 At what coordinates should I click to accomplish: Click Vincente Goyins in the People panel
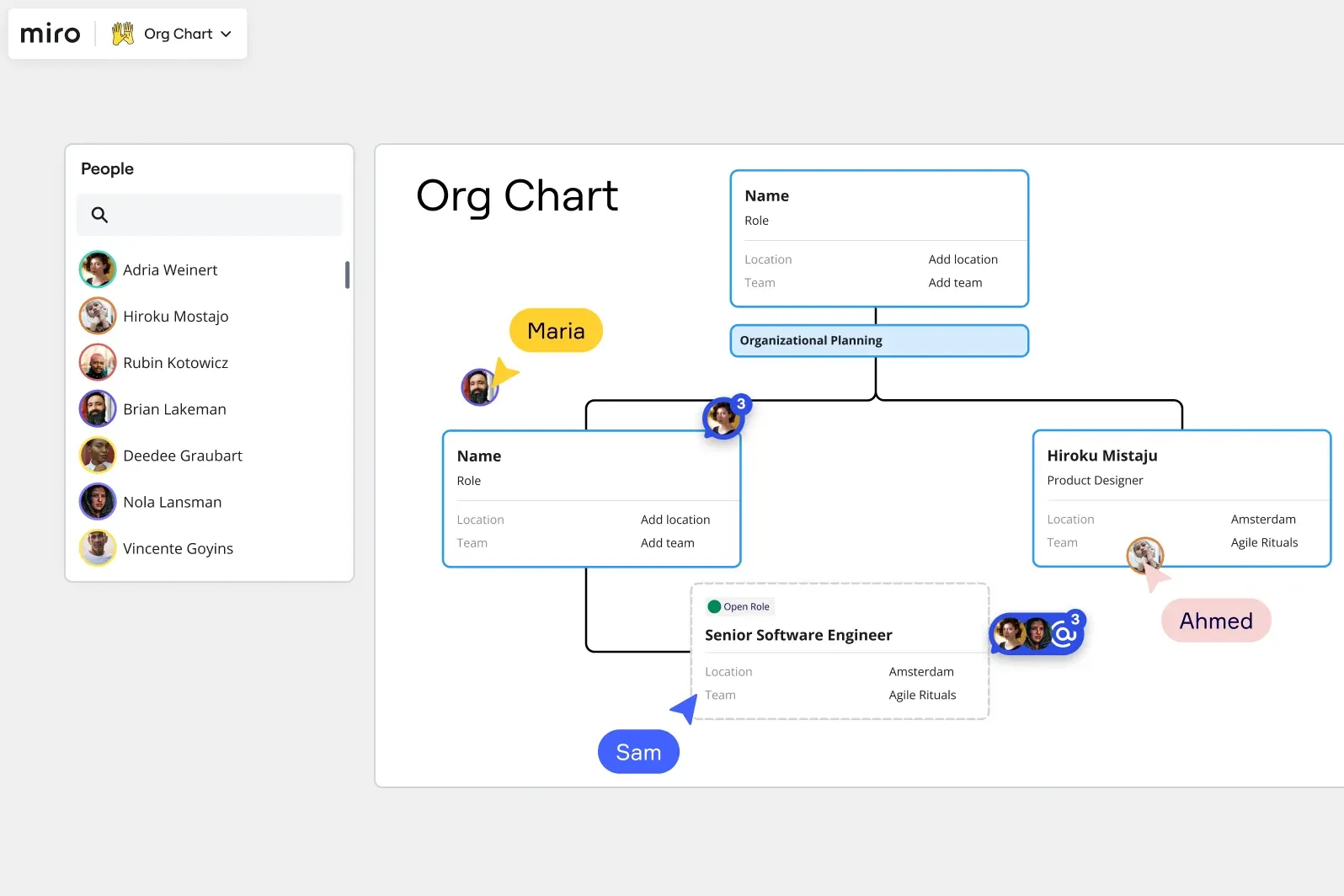pos(178,548)
